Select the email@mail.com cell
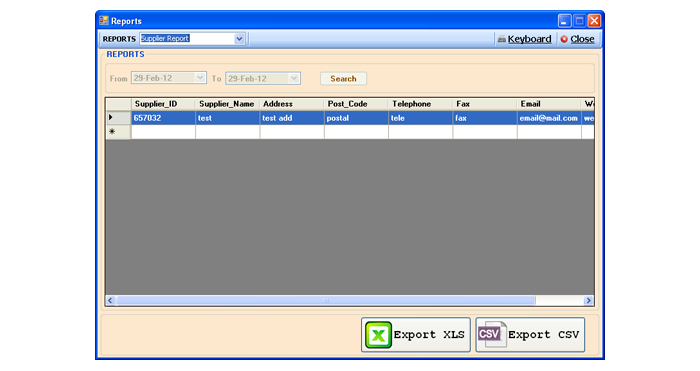The width and height of the screenshot is (700, 371). click(x=549, y=118)
